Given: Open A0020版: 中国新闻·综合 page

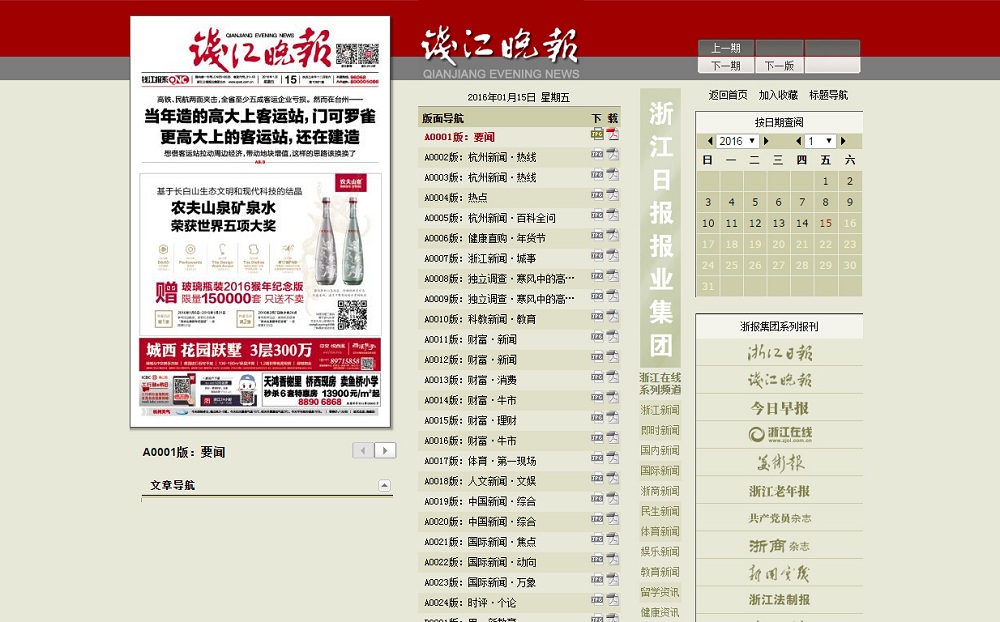Looking at the screenshot, I should (x=480, y=522).
